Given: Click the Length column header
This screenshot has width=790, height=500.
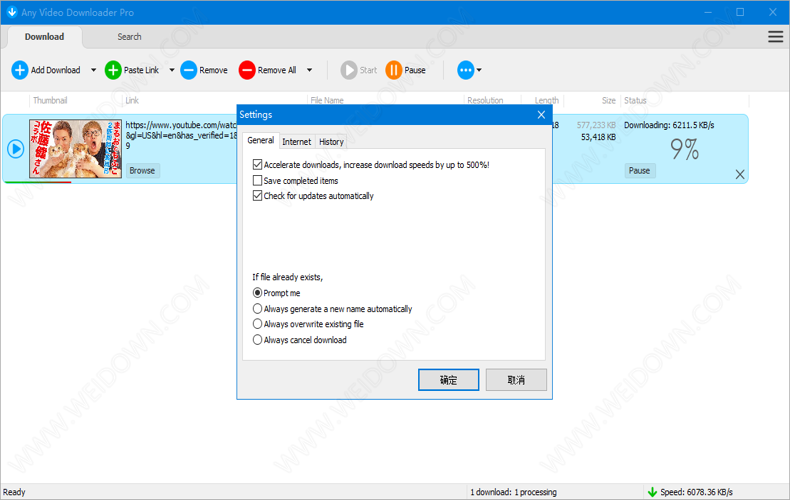Looking at the screenshot, I should [547, 100].
